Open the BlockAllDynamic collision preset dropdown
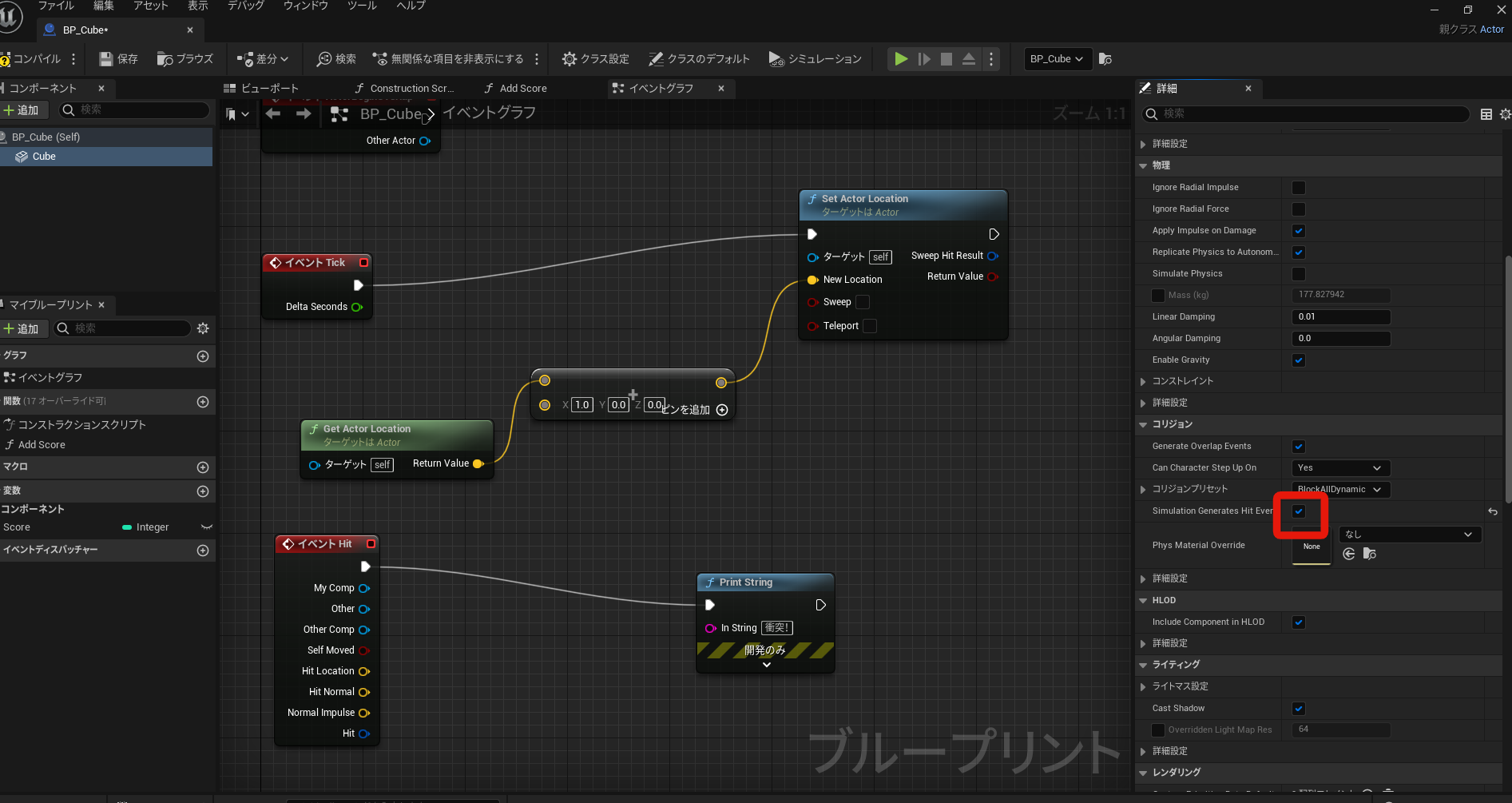 (1340, 489)
